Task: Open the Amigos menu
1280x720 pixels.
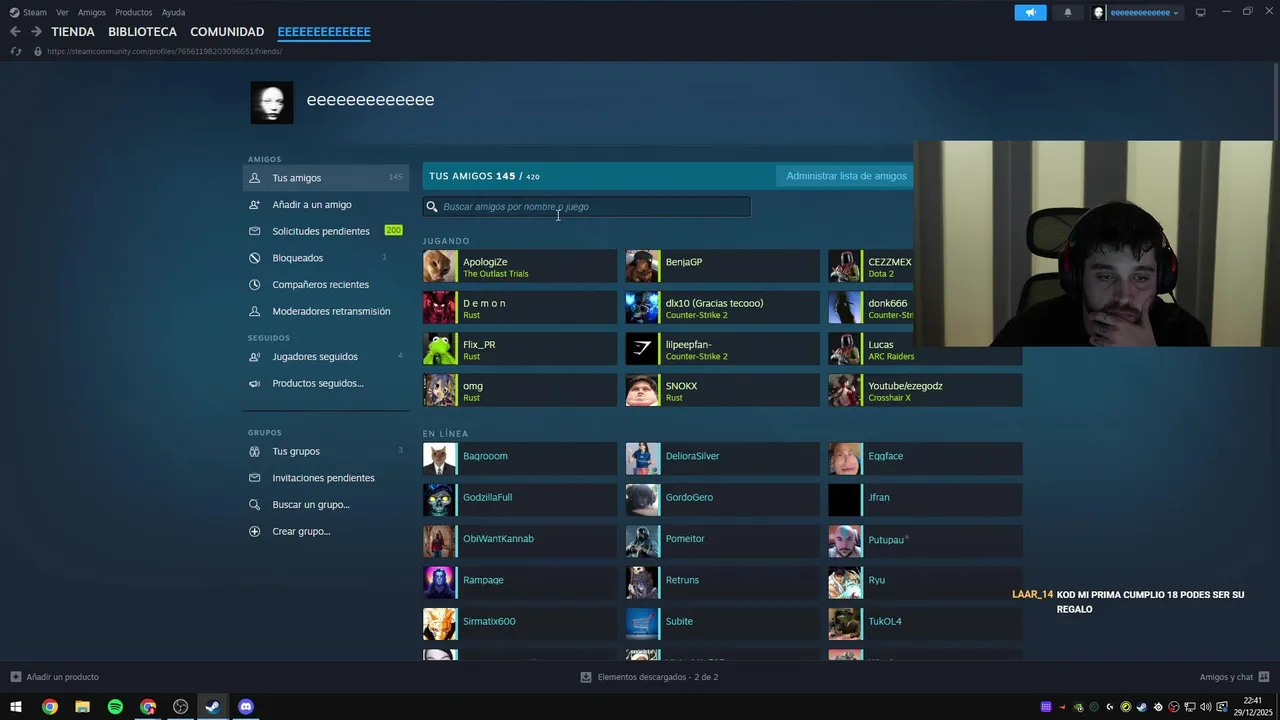Action: coord(92,13)
